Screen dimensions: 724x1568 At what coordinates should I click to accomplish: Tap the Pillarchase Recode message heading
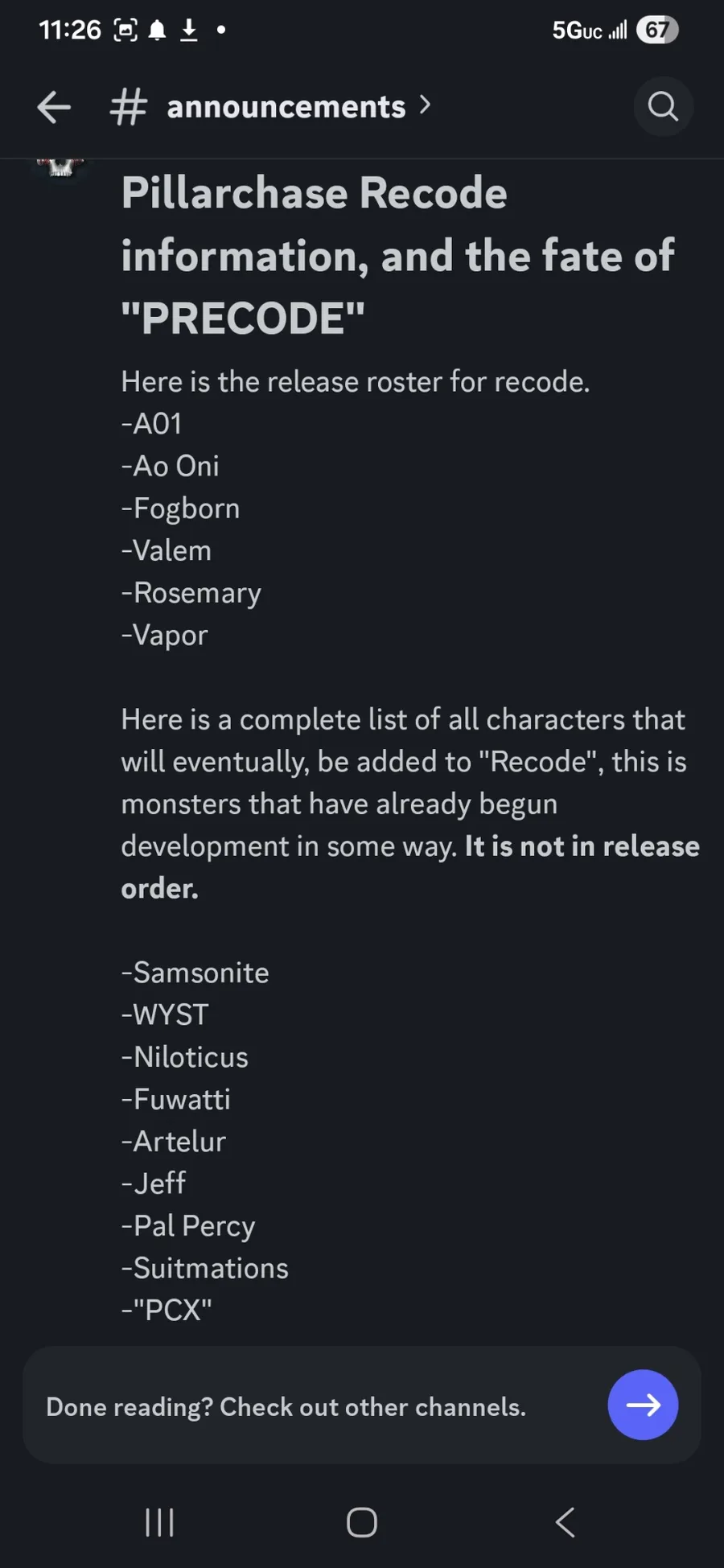(x=397, y=255)
